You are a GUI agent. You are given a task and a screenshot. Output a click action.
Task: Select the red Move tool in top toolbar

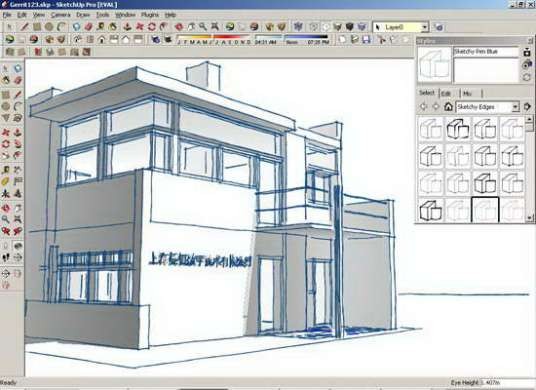point(139,27)
